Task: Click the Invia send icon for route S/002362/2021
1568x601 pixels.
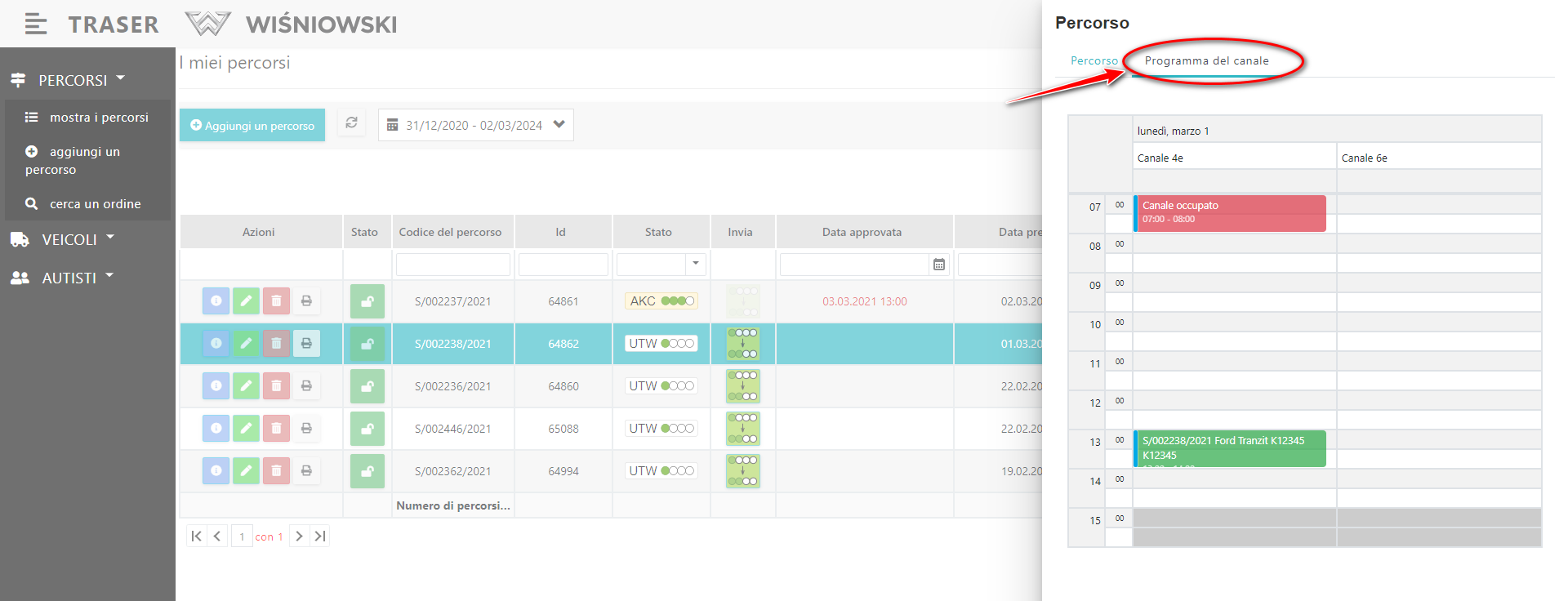Action: [742, 471]
